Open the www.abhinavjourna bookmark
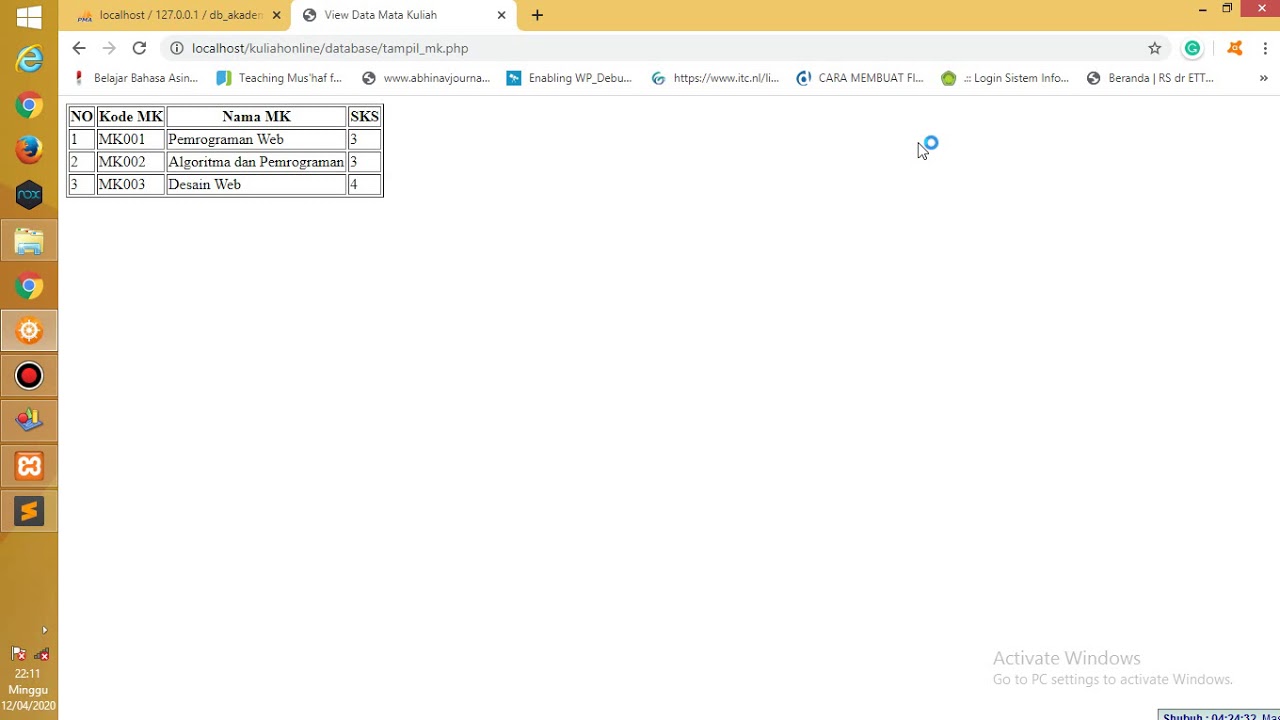This screenshot has width=1280, height=720. click(425, 78)
